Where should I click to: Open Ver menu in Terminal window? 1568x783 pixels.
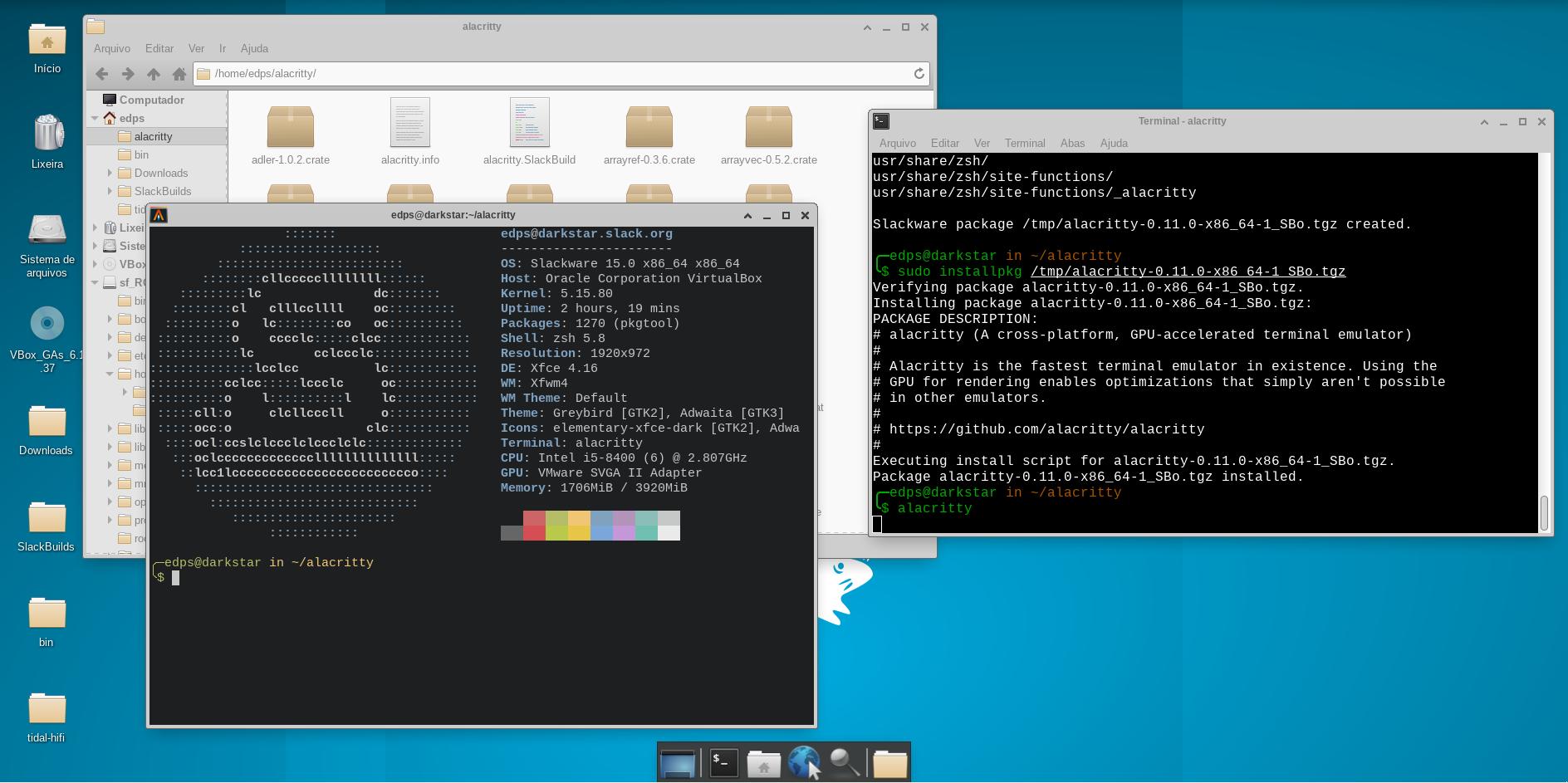coord(982,143)
